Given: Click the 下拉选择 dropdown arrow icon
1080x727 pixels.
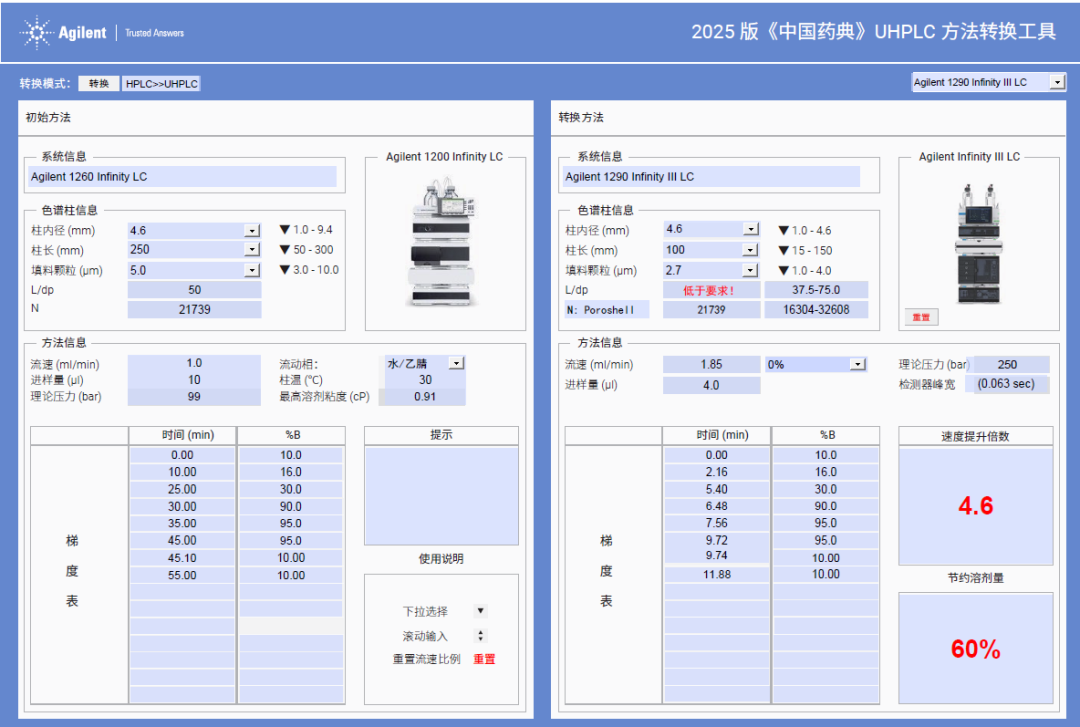Looking at the screenshot, I should (479, 612).
